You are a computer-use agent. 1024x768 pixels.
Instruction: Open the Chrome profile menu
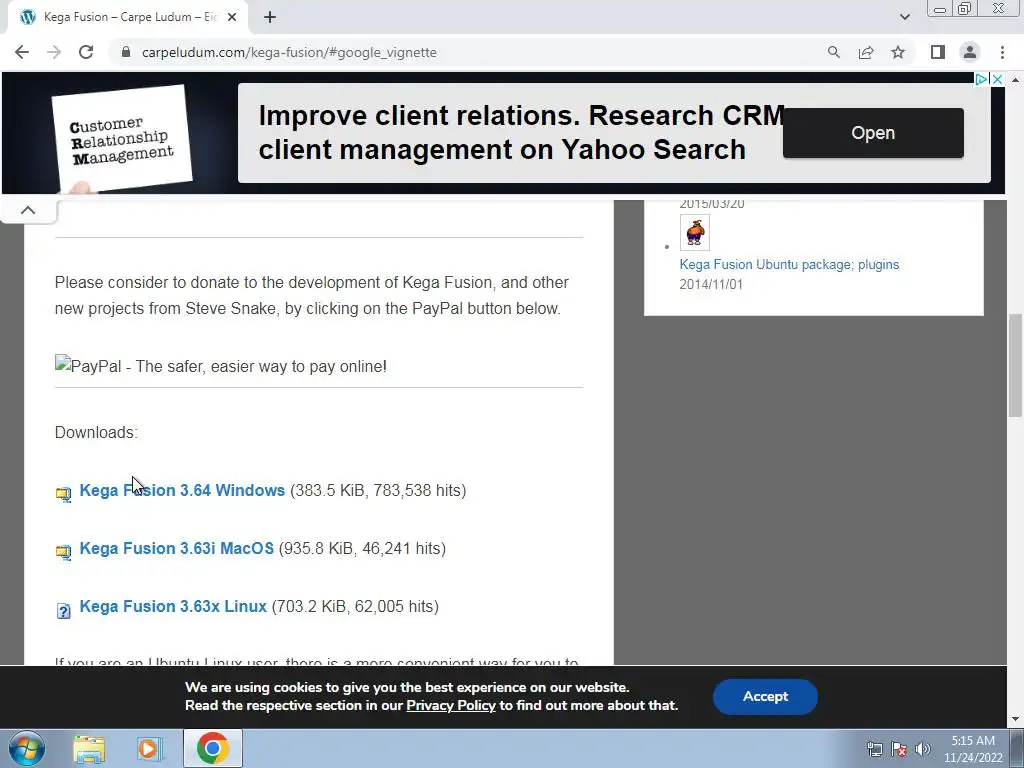pyautogui.click(x=970, y=52)
